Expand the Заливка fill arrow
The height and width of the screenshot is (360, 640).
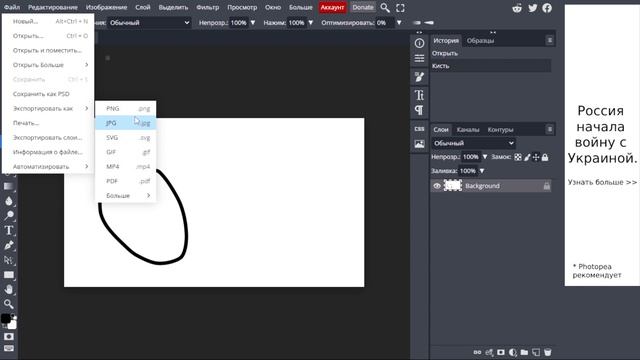tap(482, 171)
